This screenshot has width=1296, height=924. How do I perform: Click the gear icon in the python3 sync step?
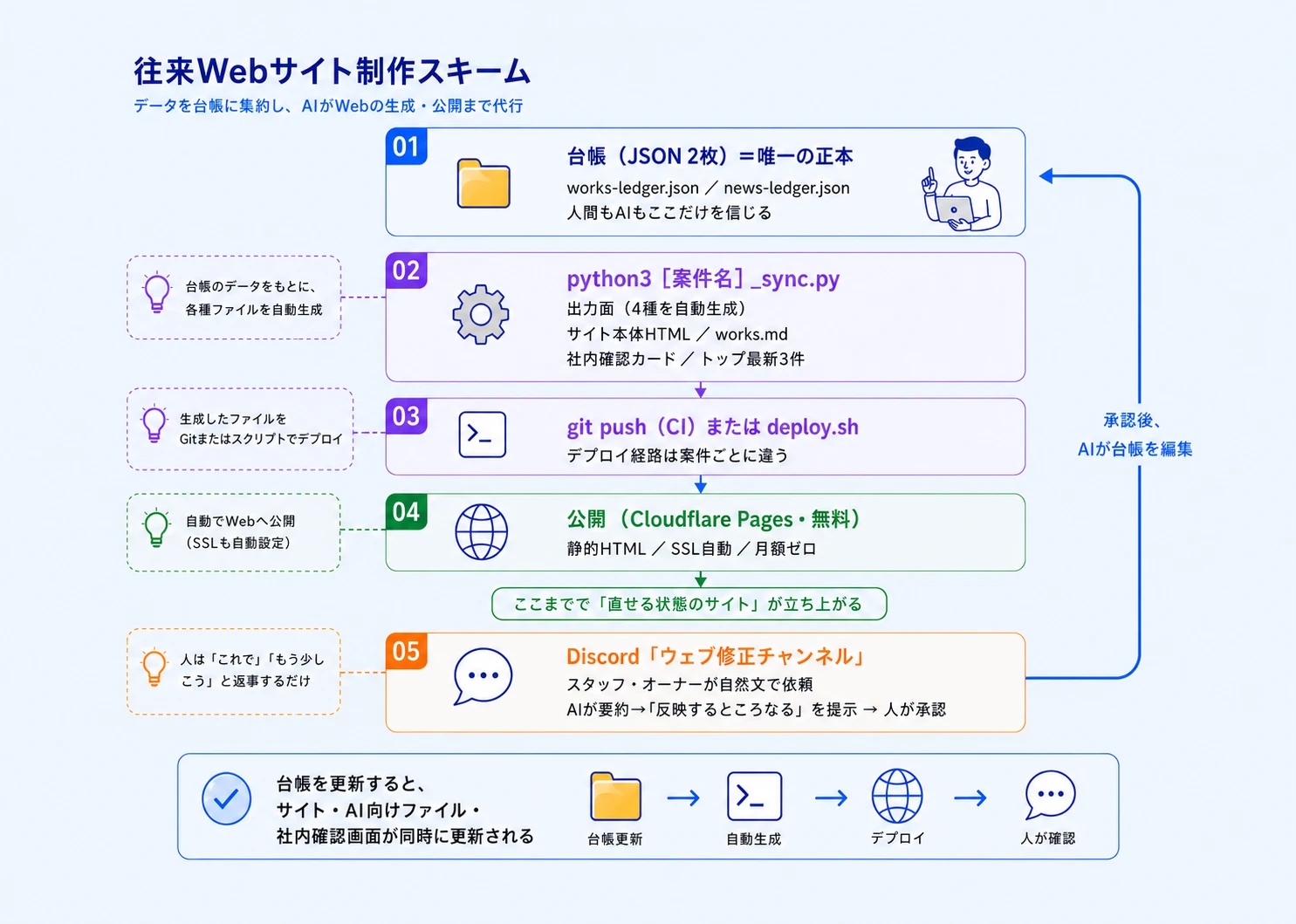[x=481, y=314]
